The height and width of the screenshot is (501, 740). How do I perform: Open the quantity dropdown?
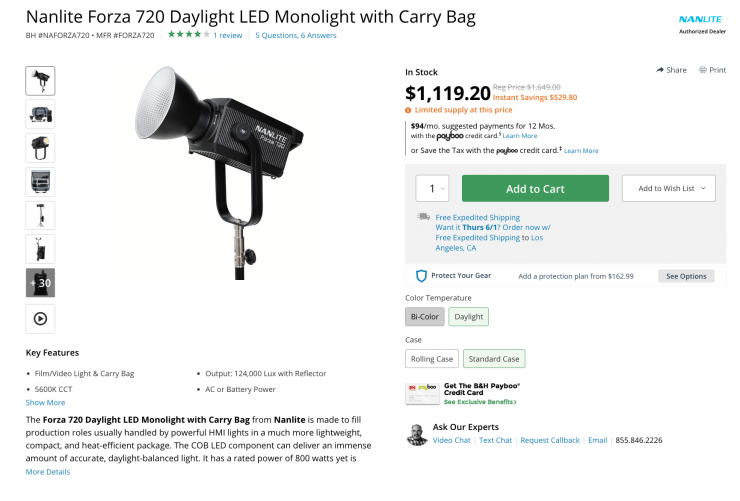(432, 188)
